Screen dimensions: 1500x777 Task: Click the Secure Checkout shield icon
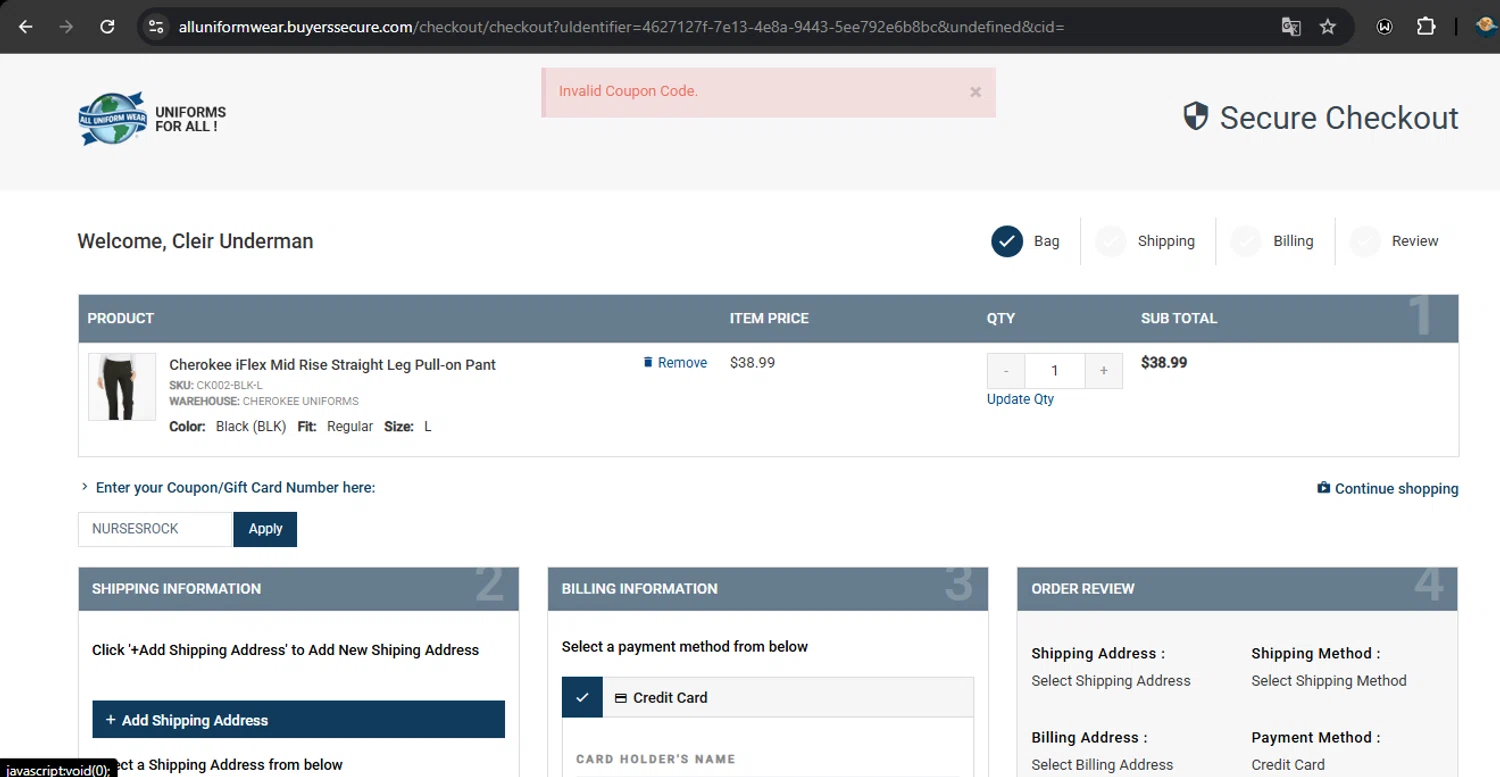point(1196,117)
